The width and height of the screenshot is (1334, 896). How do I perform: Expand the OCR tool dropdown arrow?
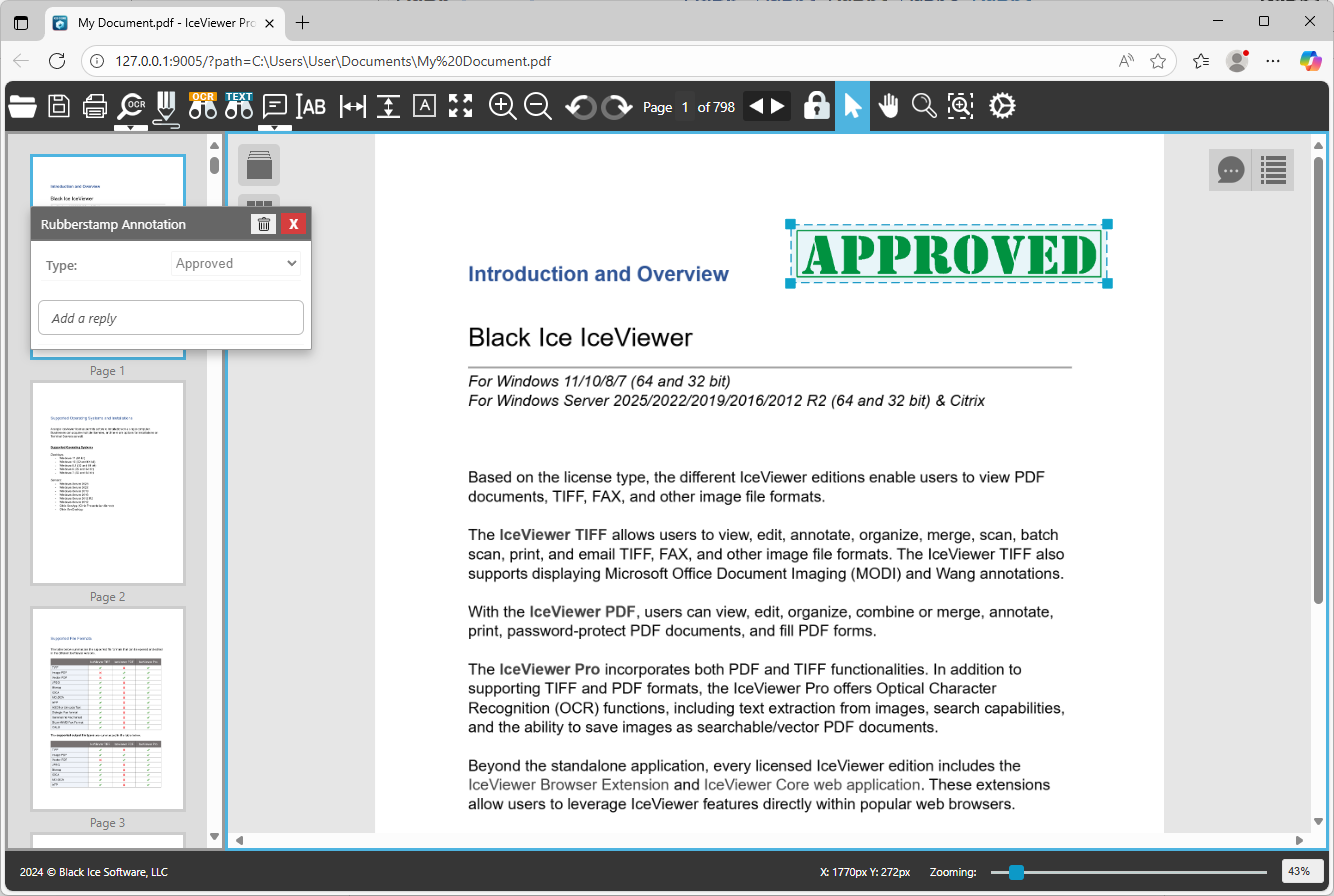(131, 127)
